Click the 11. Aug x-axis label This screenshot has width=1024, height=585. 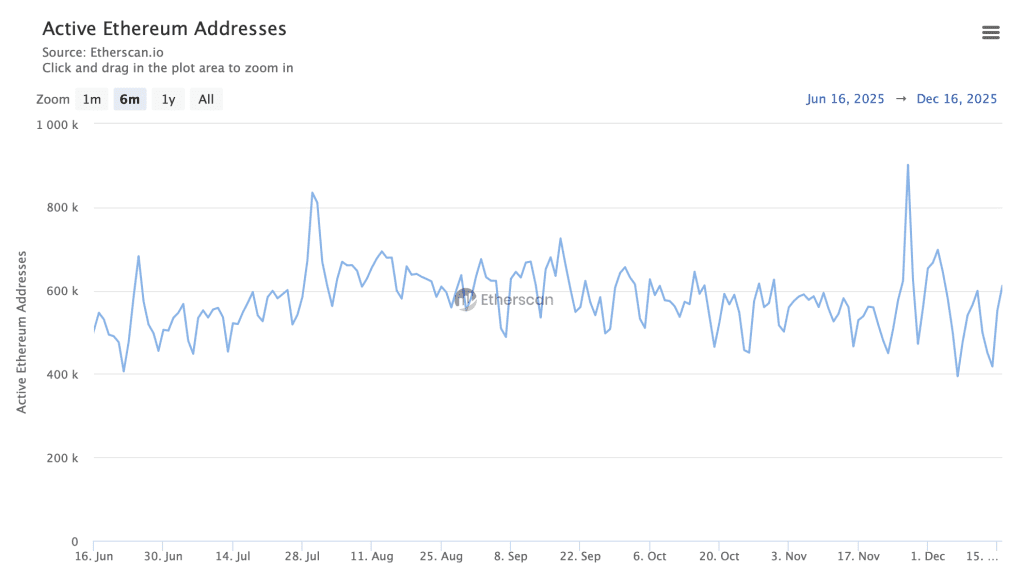click(371, 556)
